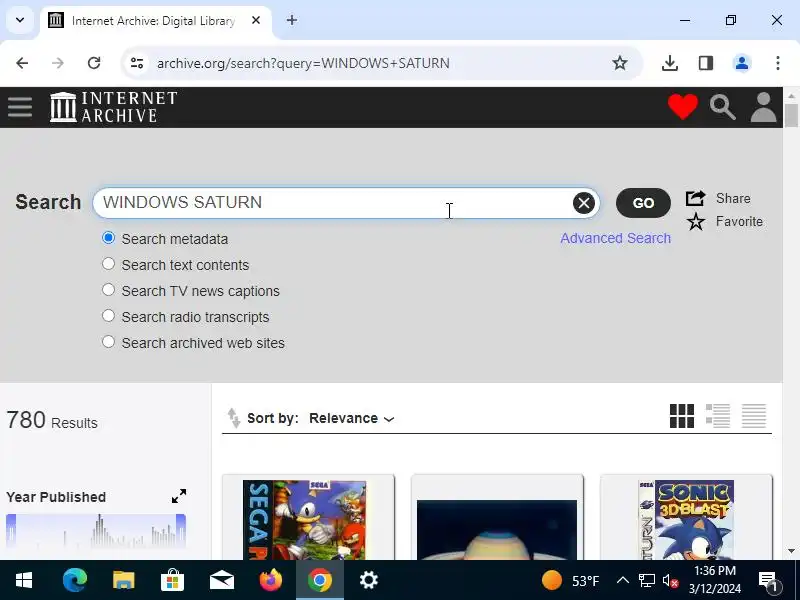Bookmark this page with star icon
Image resolution: width=800 pixels, height=600 pixels.
tap(620, 63)
